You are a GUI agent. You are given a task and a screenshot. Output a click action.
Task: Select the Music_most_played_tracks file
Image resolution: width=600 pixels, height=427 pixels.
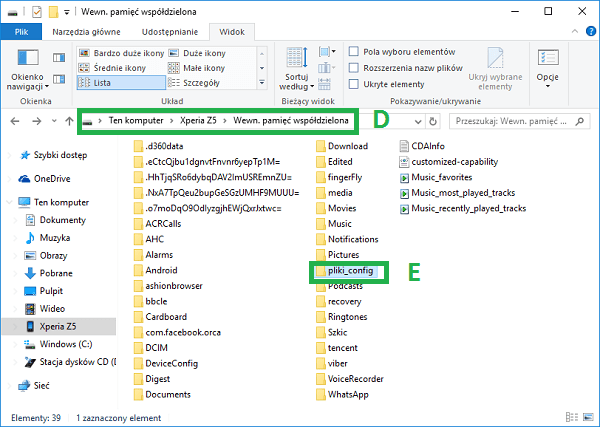(x=457, y=193)
